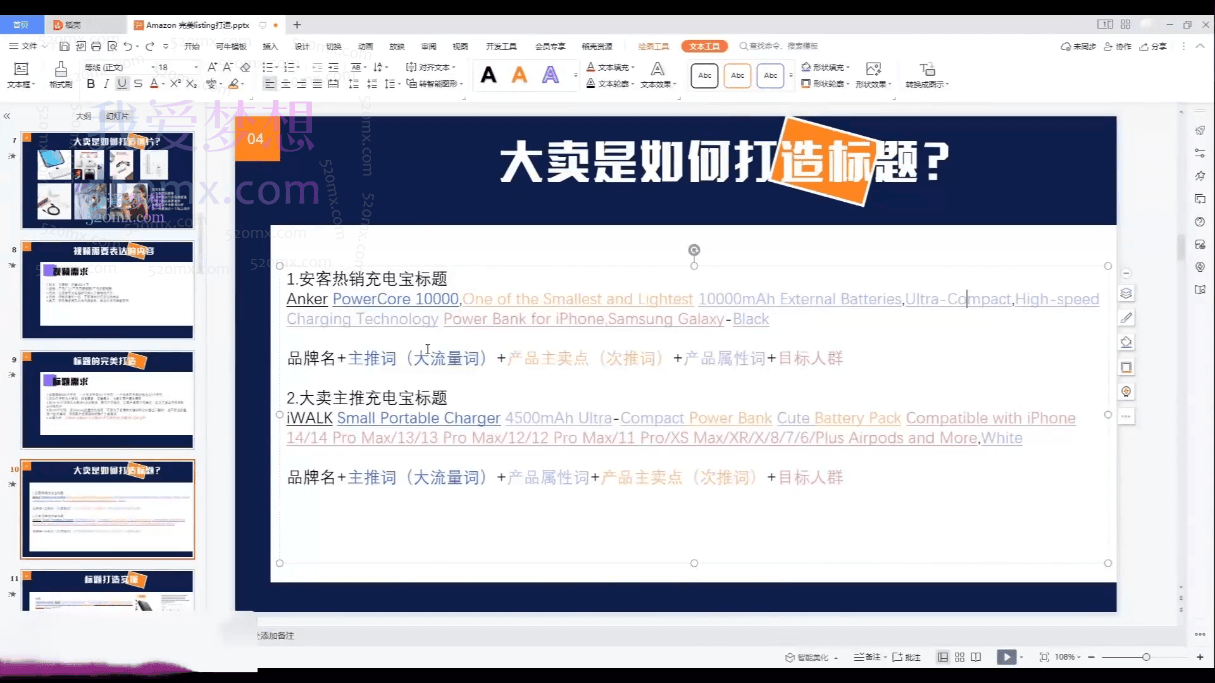Open the 插入 (Insert) ribbon tab
This screenshot has width=1215, height=683.
click(x=270, y=46)
